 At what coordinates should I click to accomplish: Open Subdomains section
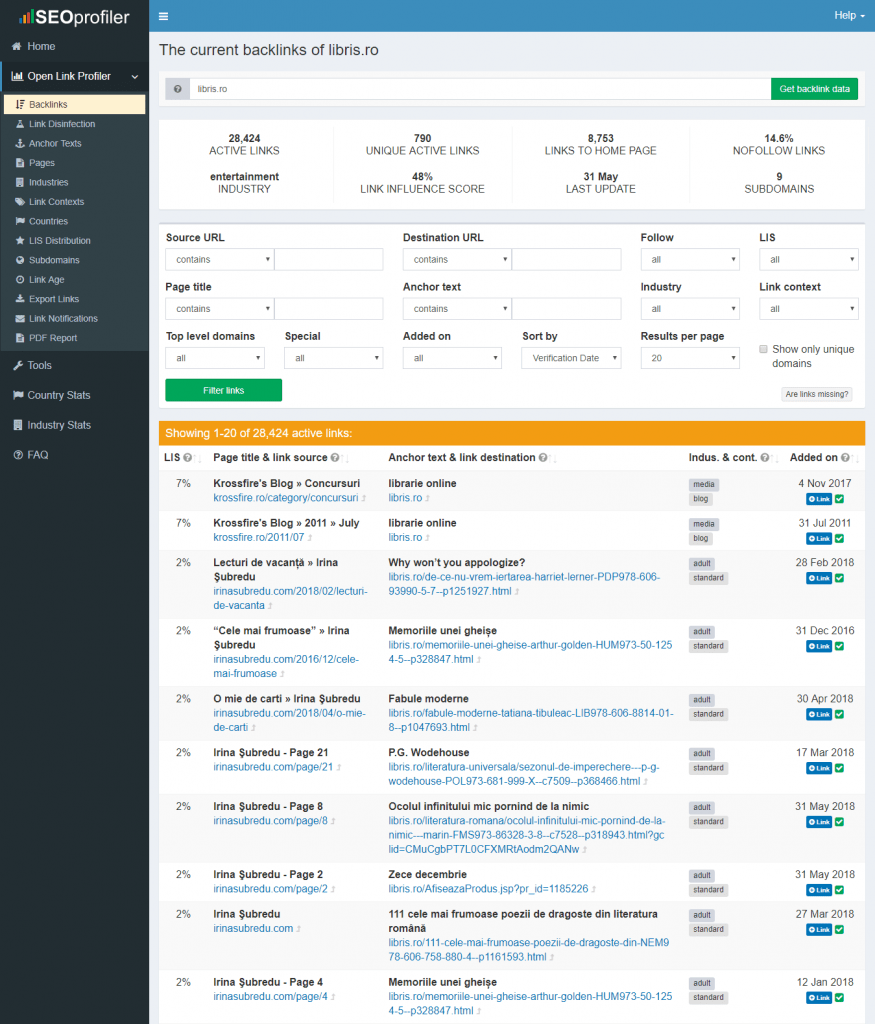pos(54,261)
